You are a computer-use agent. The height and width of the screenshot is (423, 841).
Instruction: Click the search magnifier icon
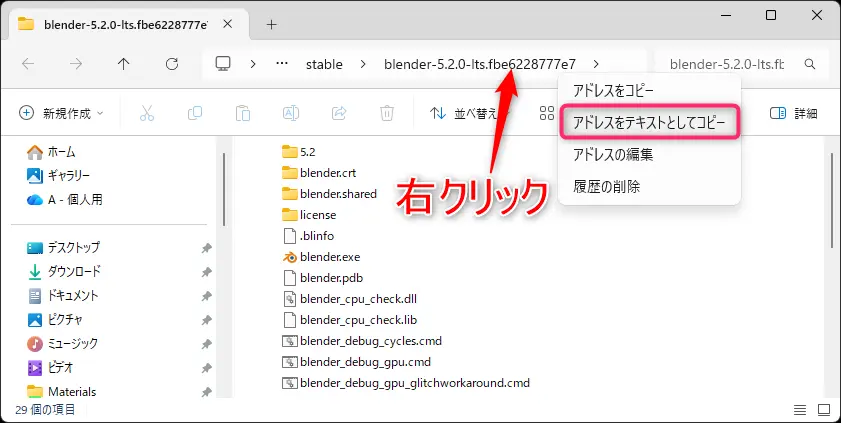coord(810,64)
